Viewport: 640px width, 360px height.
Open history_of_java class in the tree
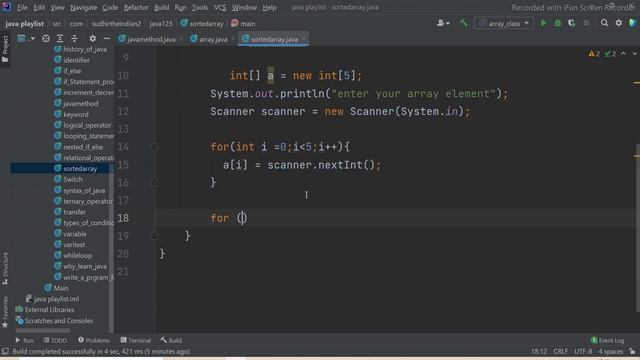pos(80,49)
